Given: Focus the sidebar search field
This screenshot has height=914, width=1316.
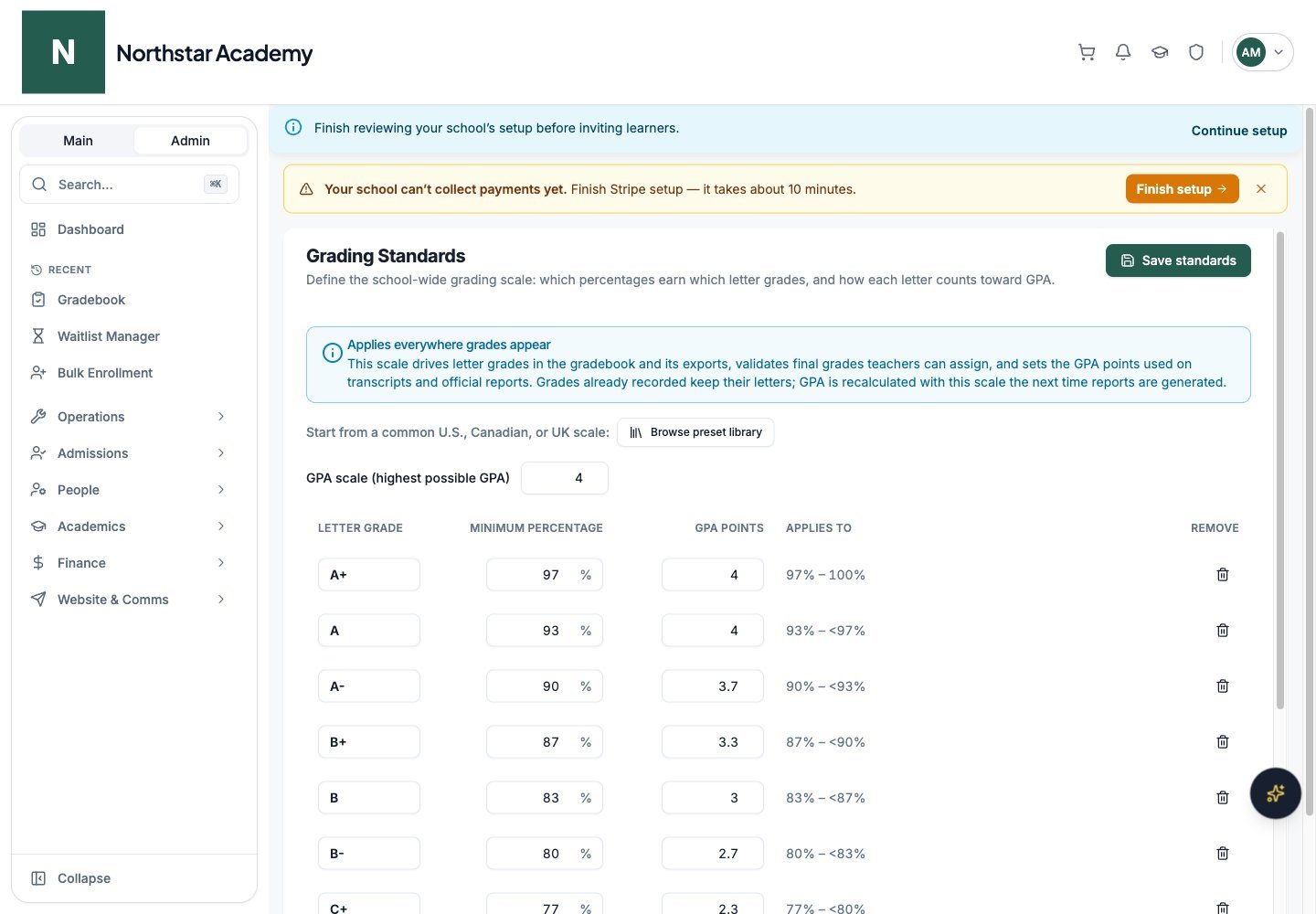Looking at the screenshot, I should coord(129,185).
